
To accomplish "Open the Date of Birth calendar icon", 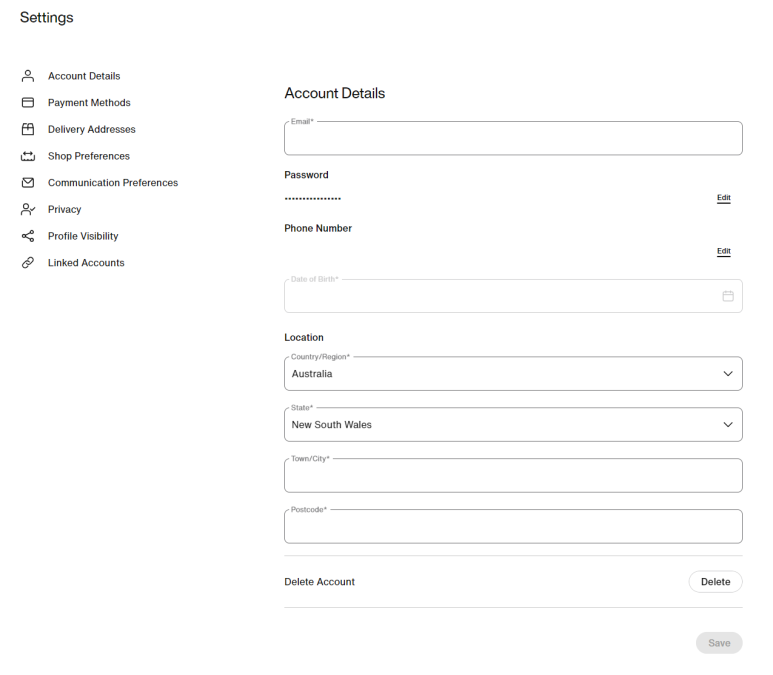I will 728,296.
